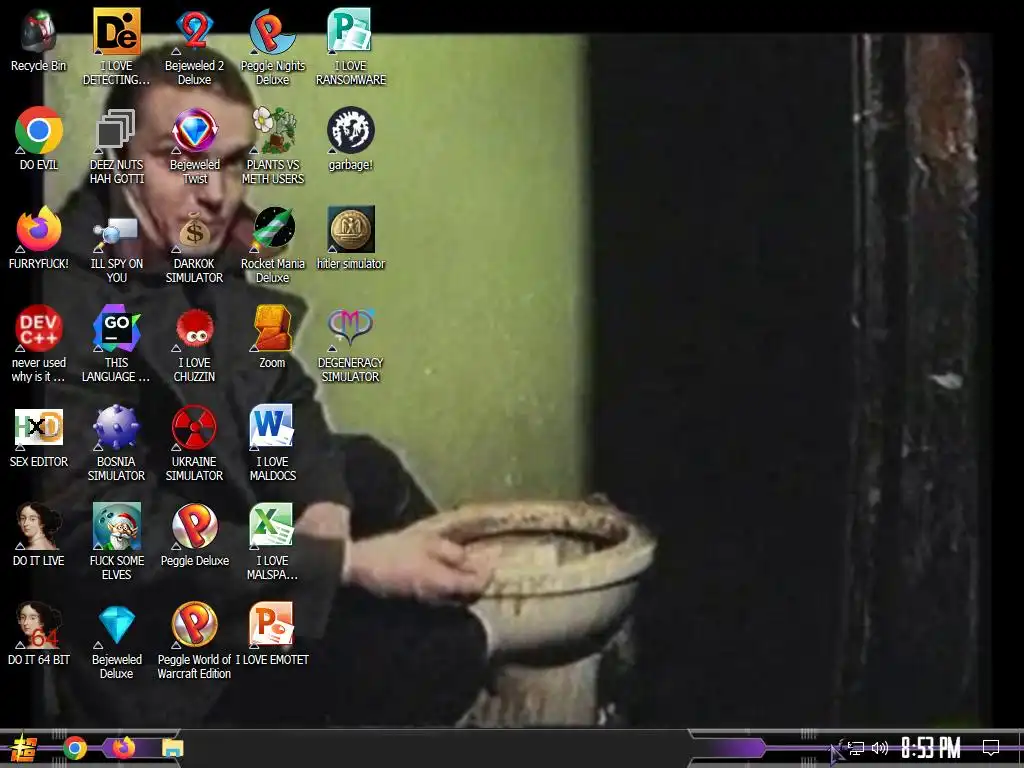This screenshot has height=768, width=1024.
Task: Open the Publisher shortcut I LOVE RANSOMWARE
Action: coord(349,31)
